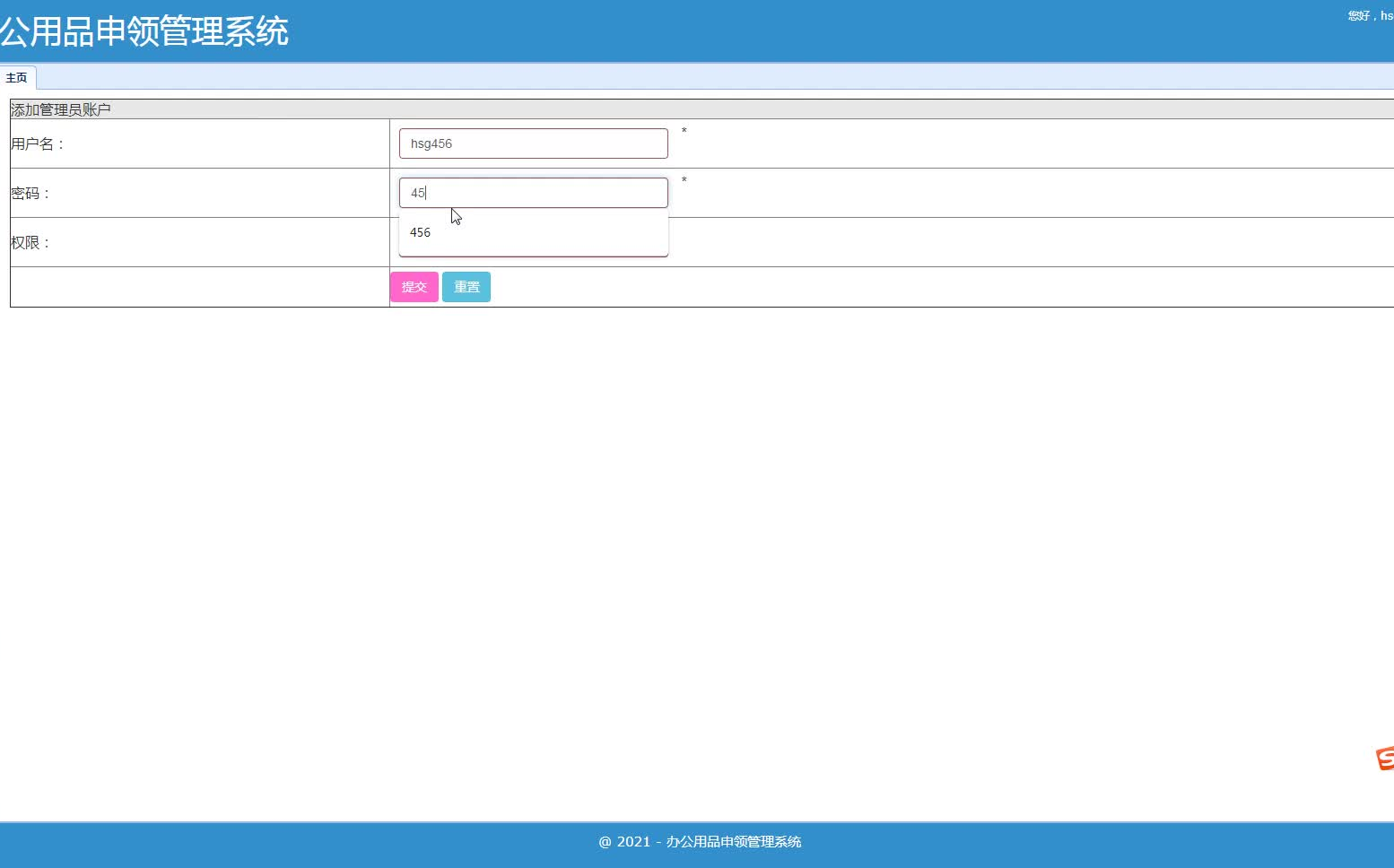Click the 公用品申领管理系统 header title

[x=144, y=31]
